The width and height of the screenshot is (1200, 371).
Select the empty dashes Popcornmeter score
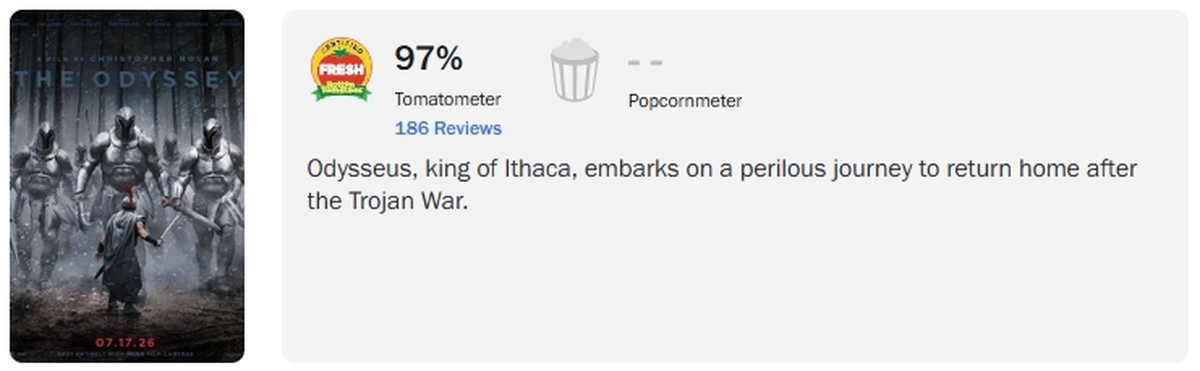point(645,61)
